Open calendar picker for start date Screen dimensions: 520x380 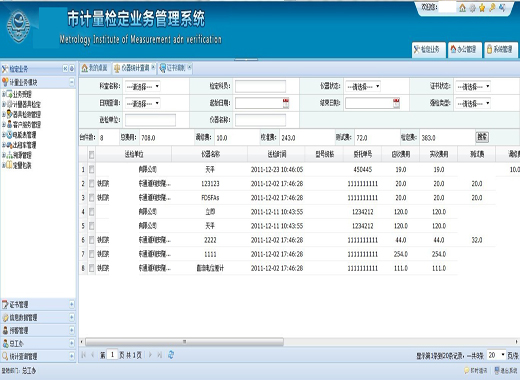[286, 103]
